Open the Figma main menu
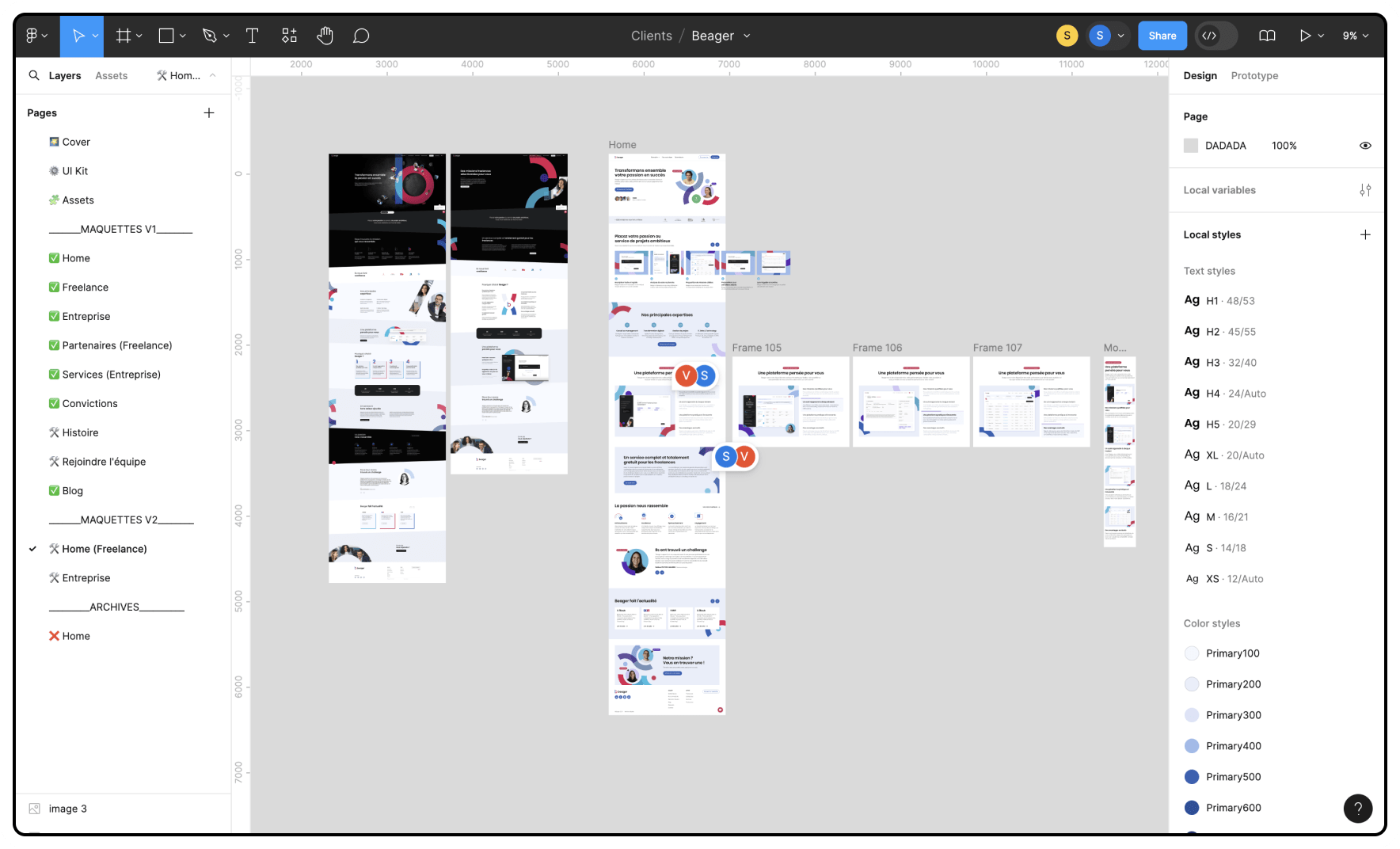This screenshot has height=849, width=1400. [32, 36]
